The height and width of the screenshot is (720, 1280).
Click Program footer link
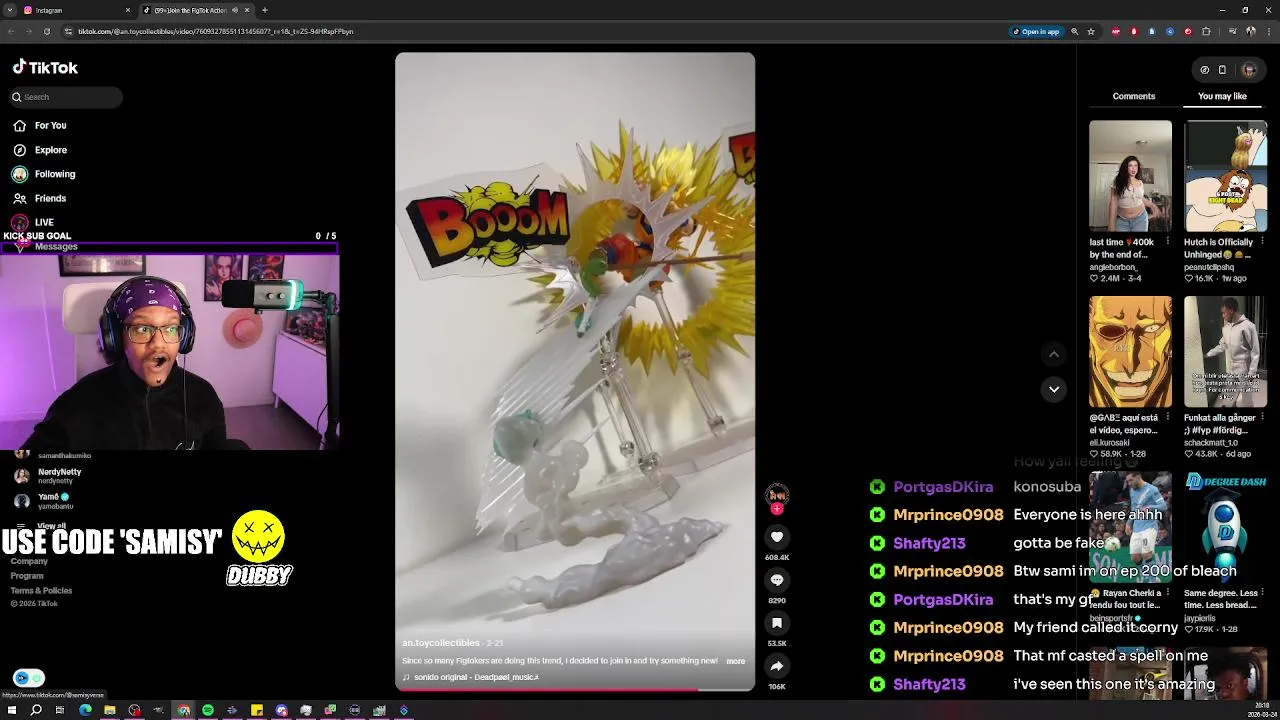(27, 576)
